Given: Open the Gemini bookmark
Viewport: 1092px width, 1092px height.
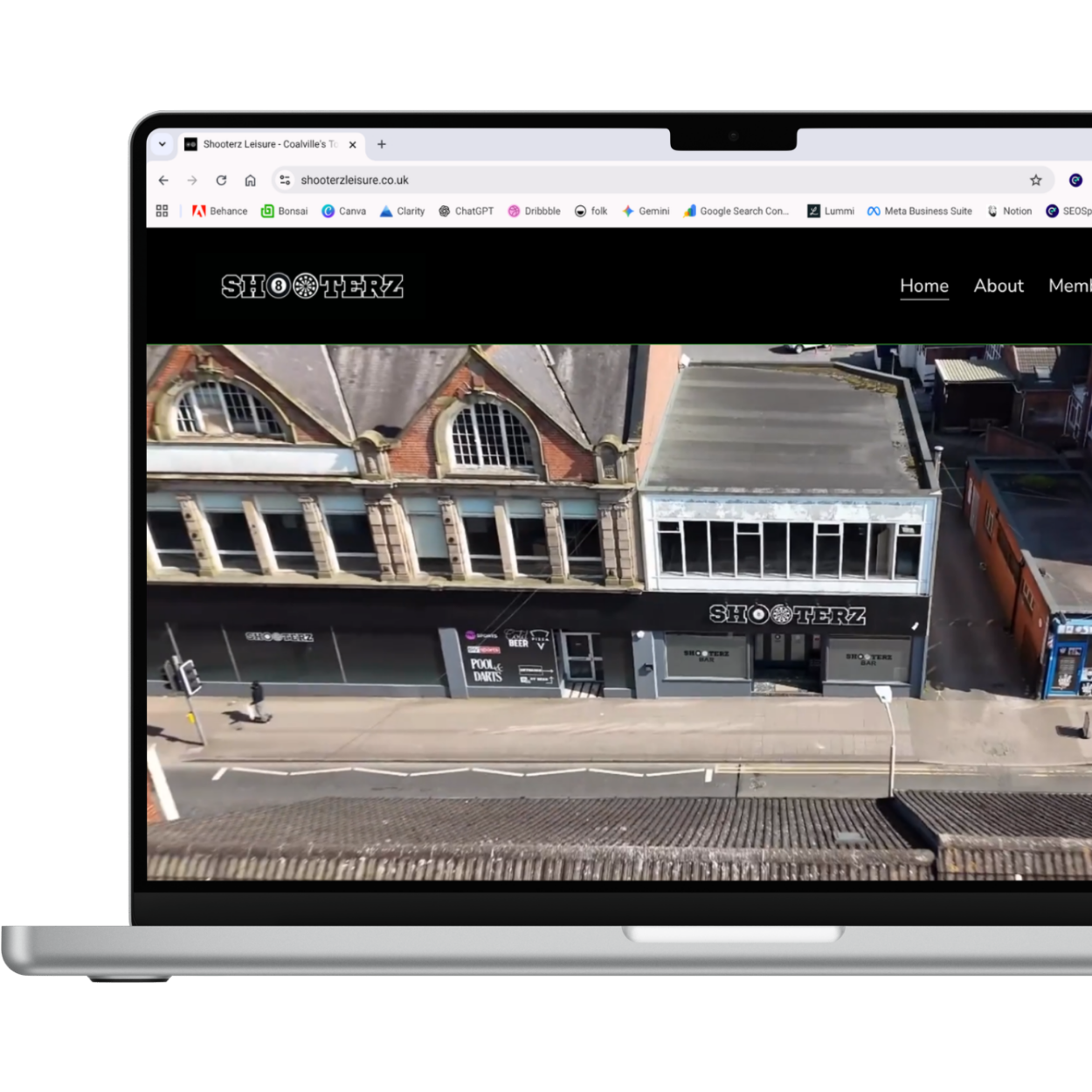Looking at the screenshot, I should [646, 211].
